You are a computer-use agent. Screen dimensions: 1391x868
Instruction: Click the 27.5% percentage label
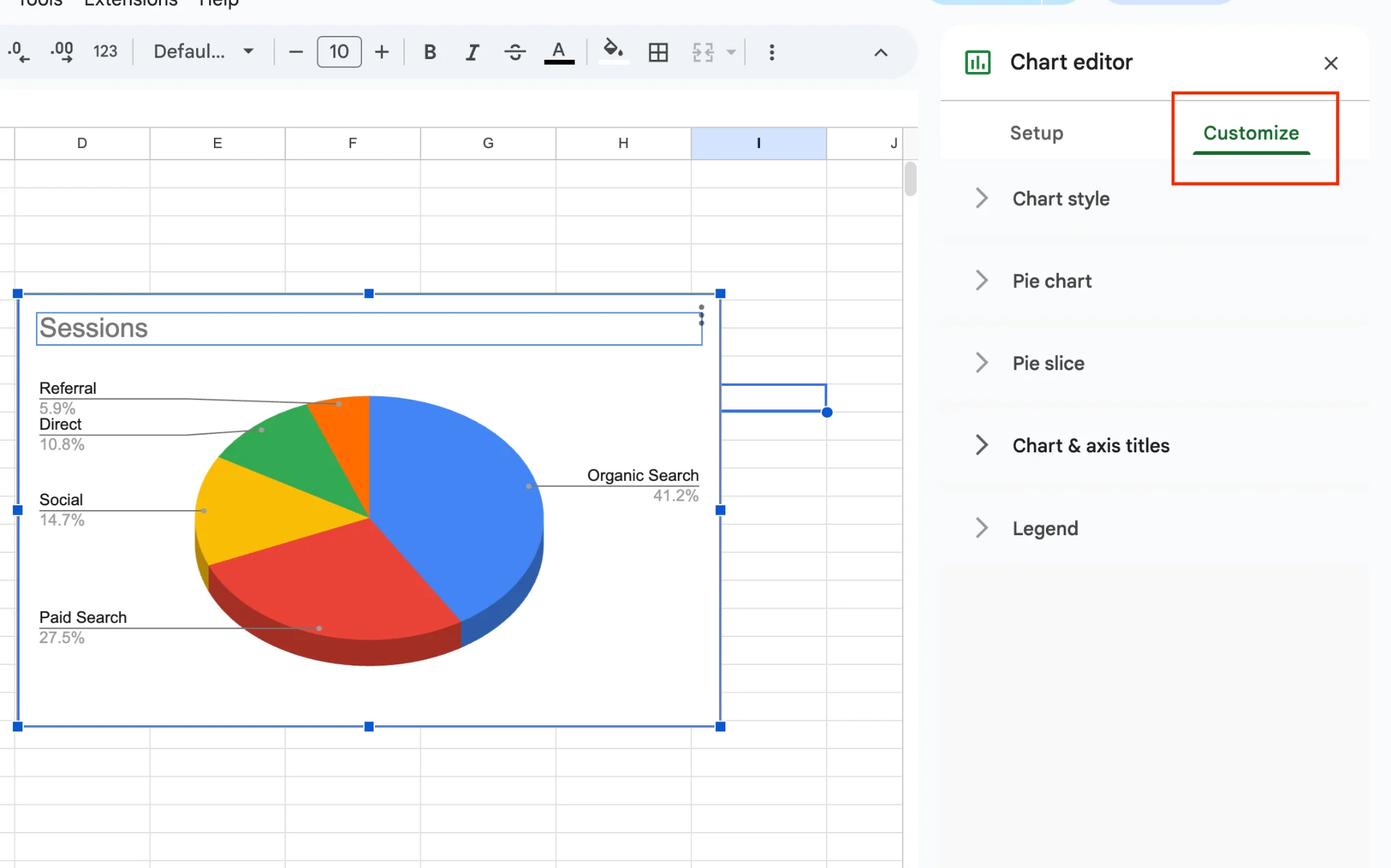[62, 638]
